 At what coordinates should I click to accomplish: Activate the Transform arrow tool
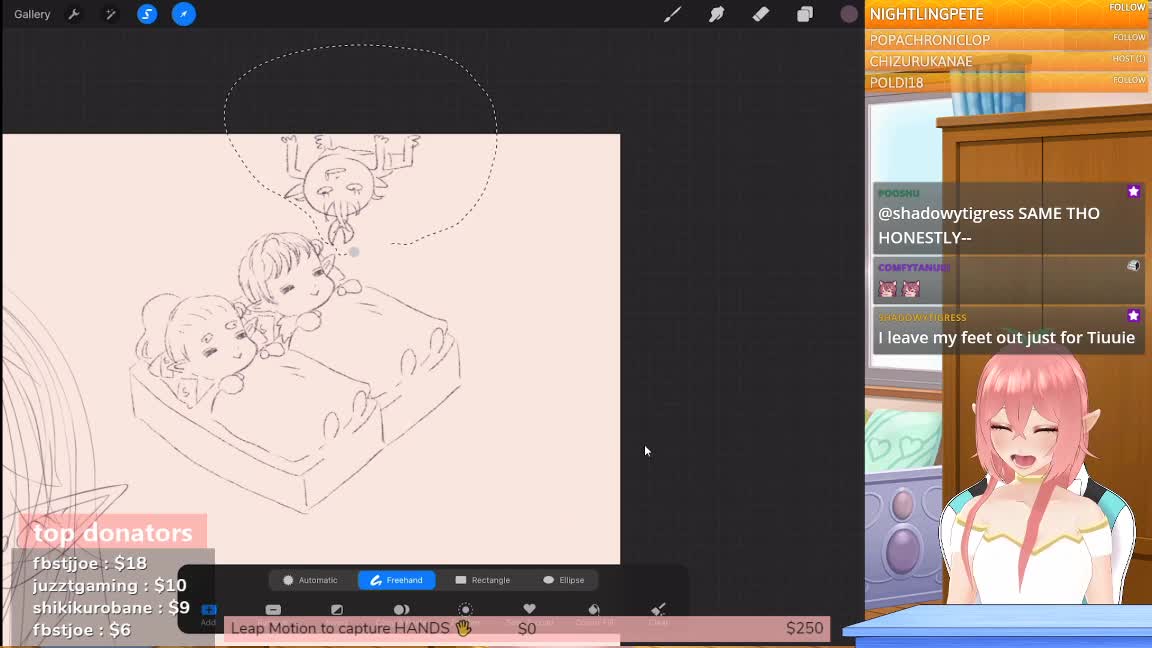point(184,14)
